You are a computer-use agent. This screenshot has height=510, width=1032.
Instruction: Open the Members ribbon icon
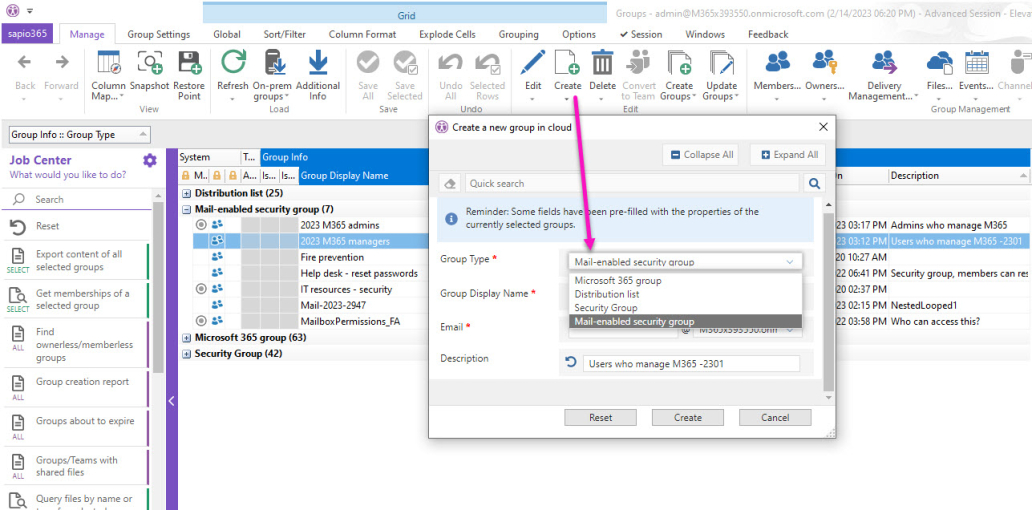coord(777,64)
